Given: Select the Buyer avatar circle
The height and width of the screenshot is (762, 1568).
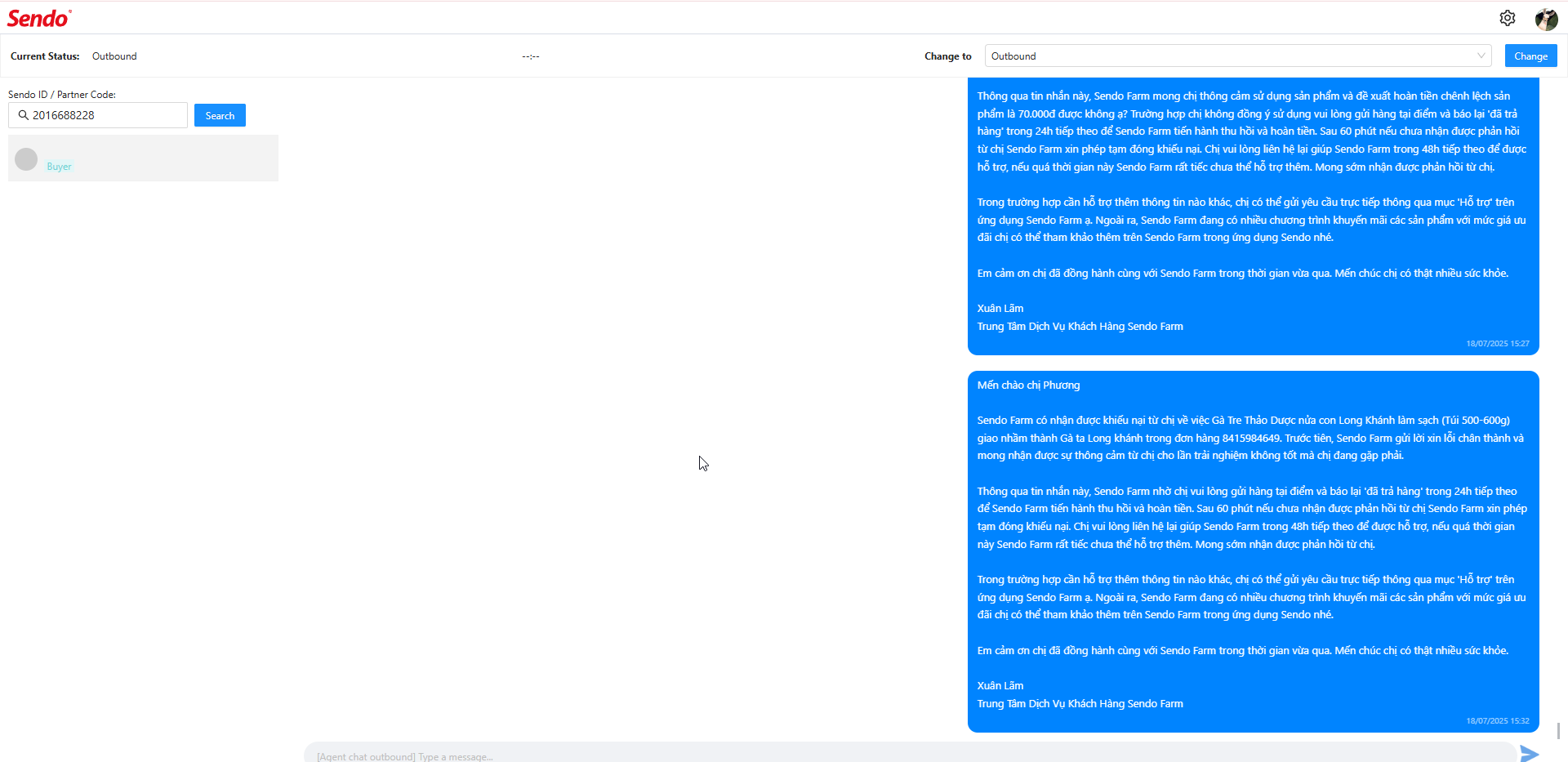Looking at the screenshot, I should (26, 159).
